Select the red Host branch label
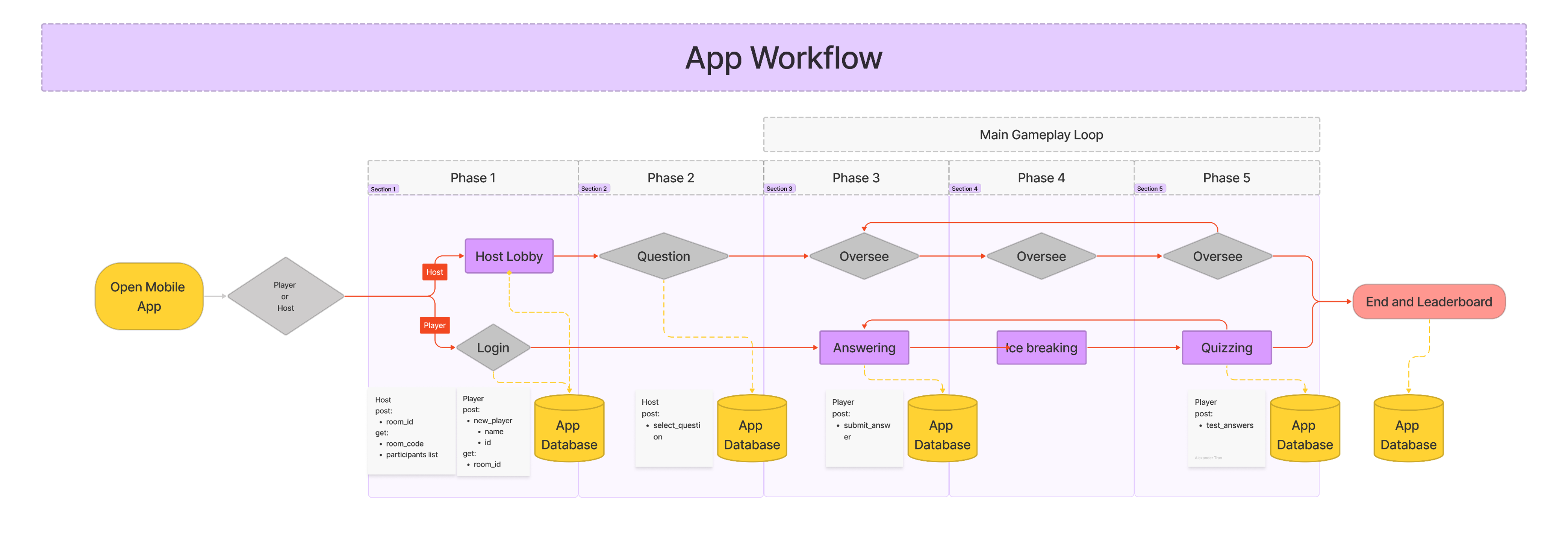This screenshot has width=1568, height=539. click(434, 272)
